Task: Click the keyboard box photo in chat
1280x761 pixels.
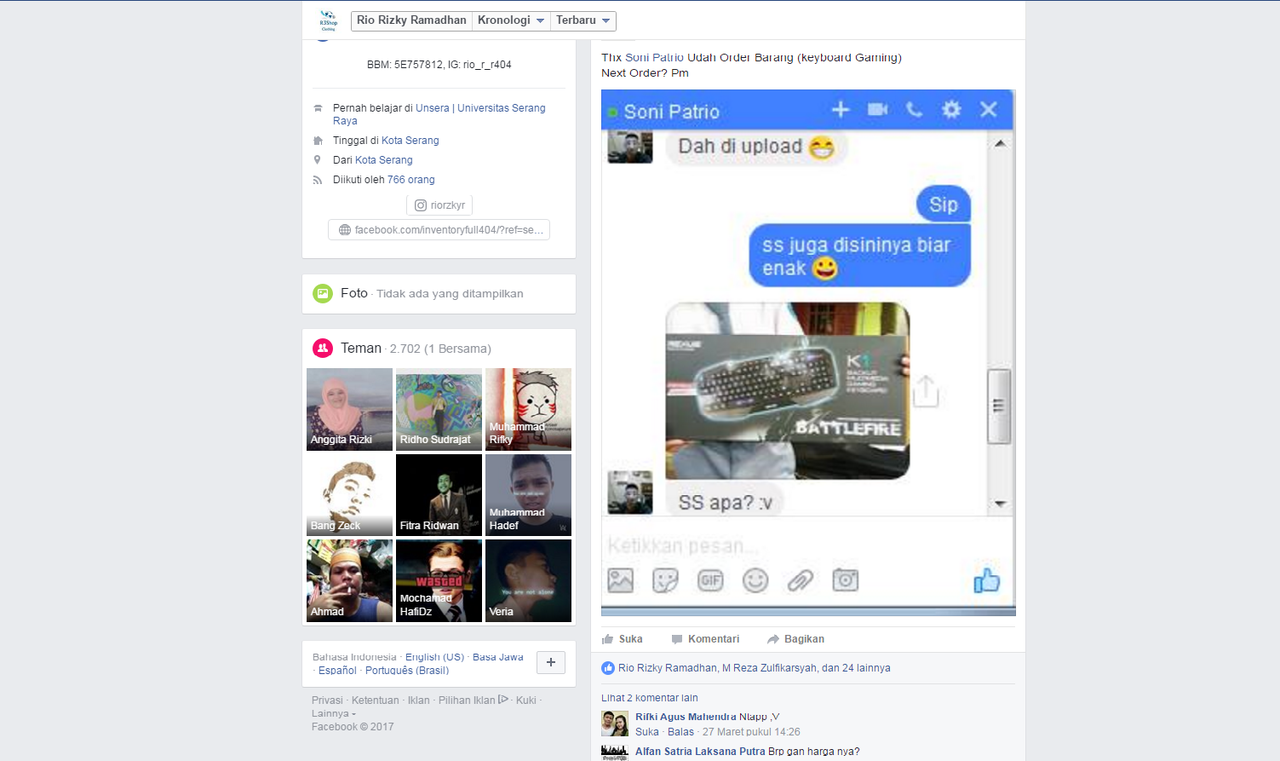Action: tap(788, 391)
